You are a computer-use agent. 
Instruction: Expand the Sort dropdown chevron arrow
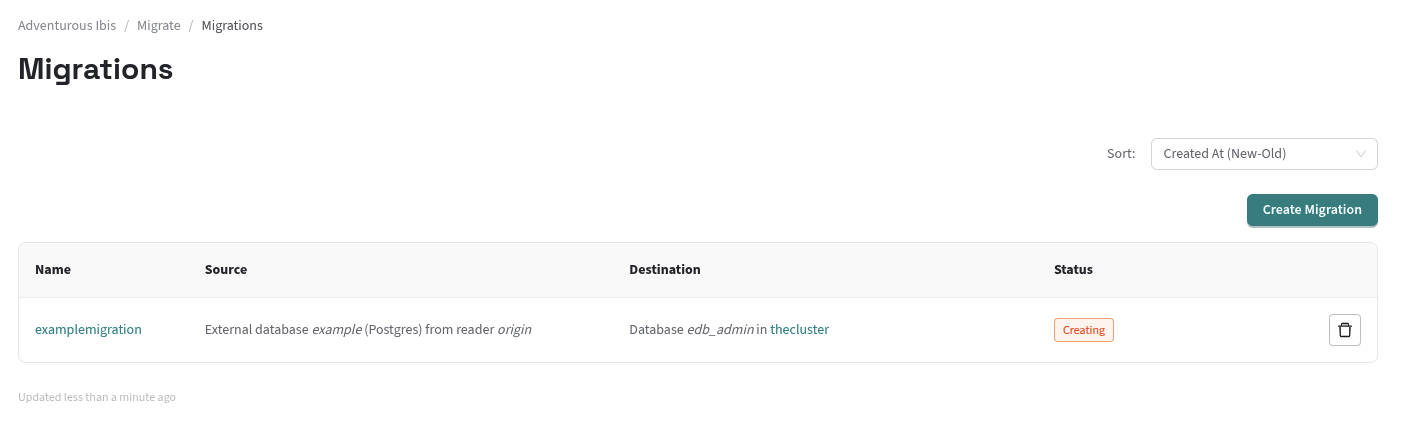click(x=1360, y=154)
